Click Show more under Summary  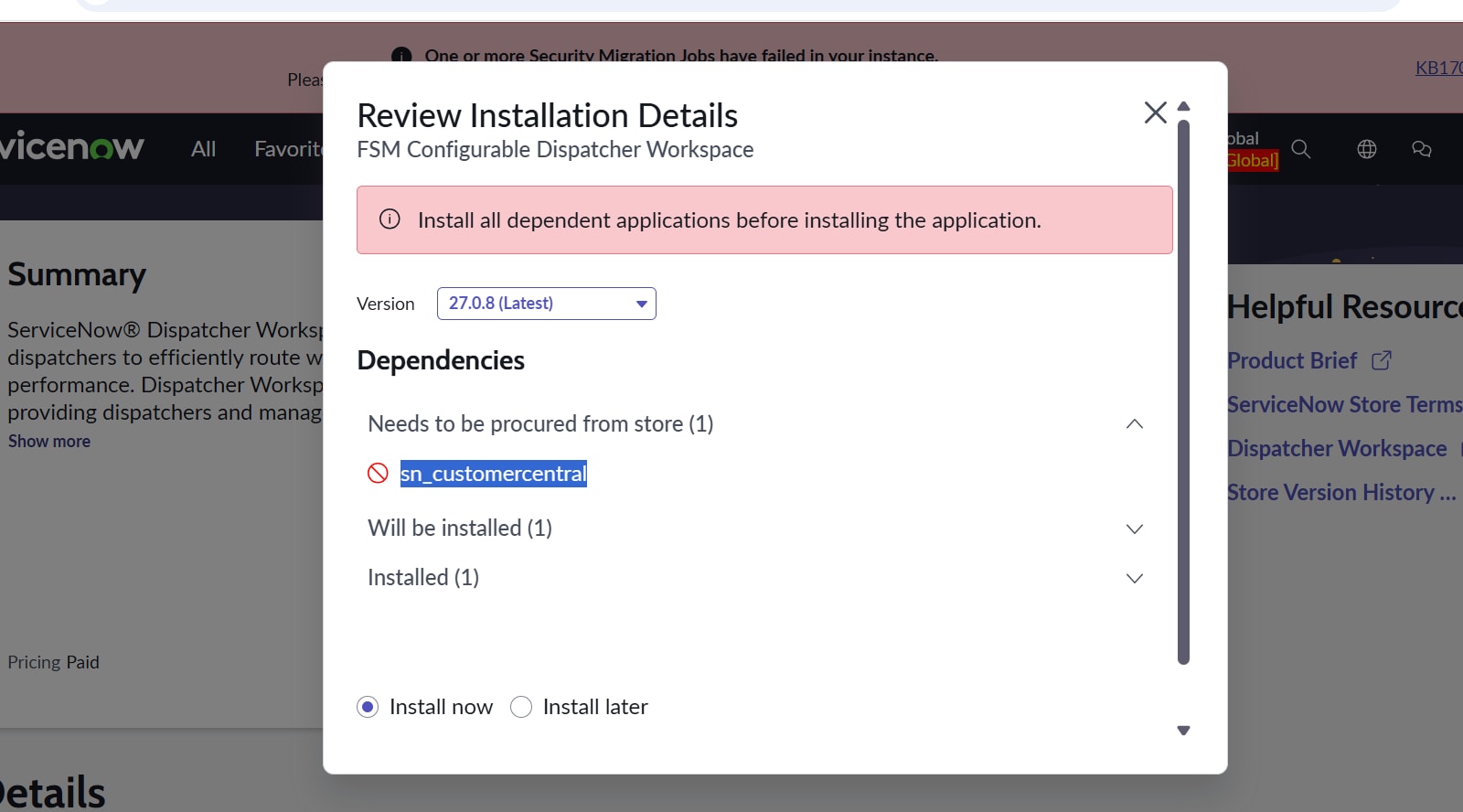point(49,441)
